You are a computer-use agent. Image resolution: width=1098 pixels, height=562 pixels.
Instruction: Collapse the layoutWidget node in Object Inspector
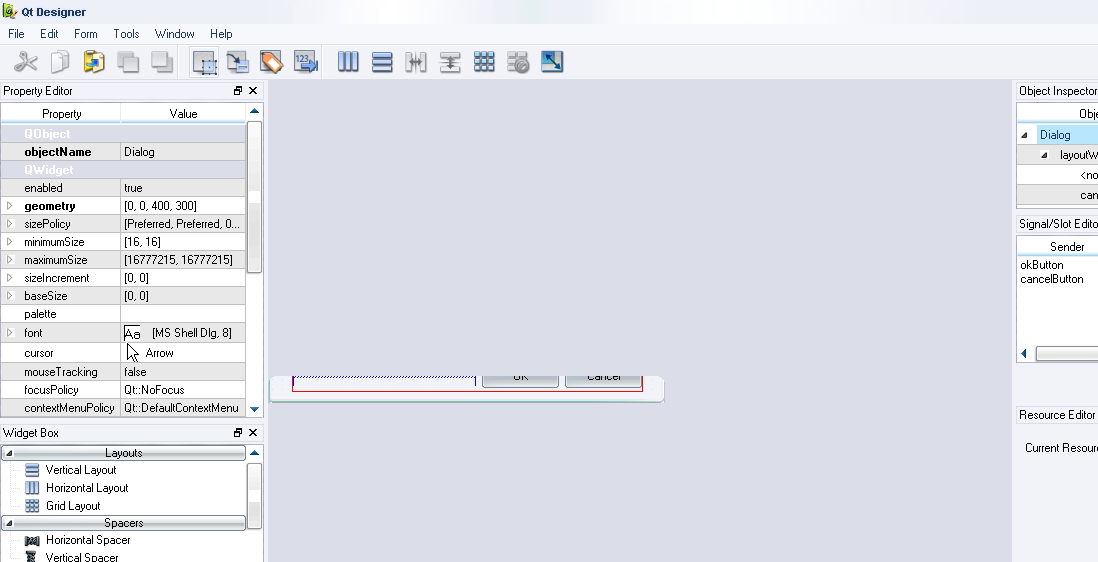[1043, 155]
